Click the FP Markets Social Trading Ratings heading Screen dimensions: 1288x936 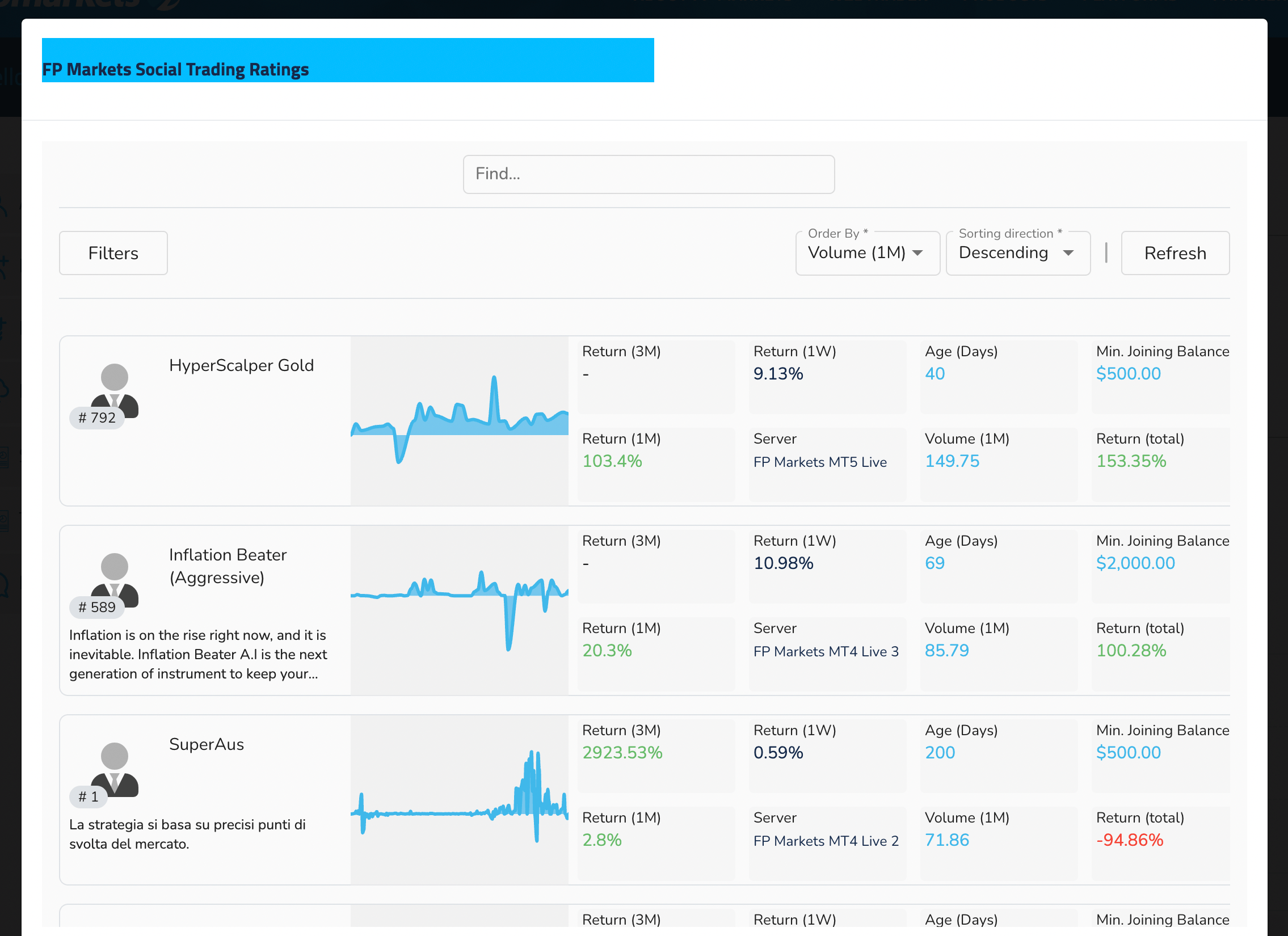tap(175, 69)
